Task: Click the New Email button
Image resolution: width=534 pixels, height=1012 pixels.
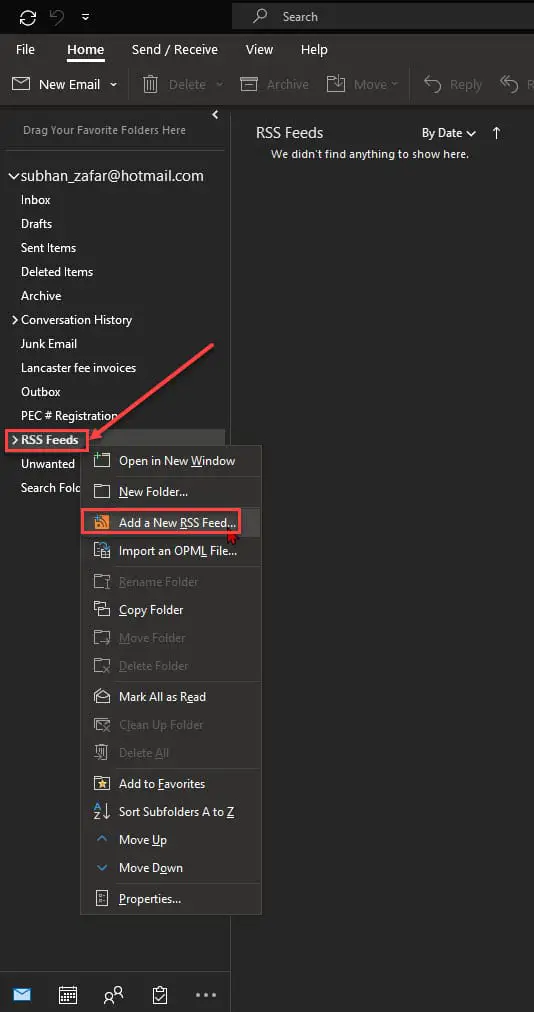Action: tap(57, 85)
